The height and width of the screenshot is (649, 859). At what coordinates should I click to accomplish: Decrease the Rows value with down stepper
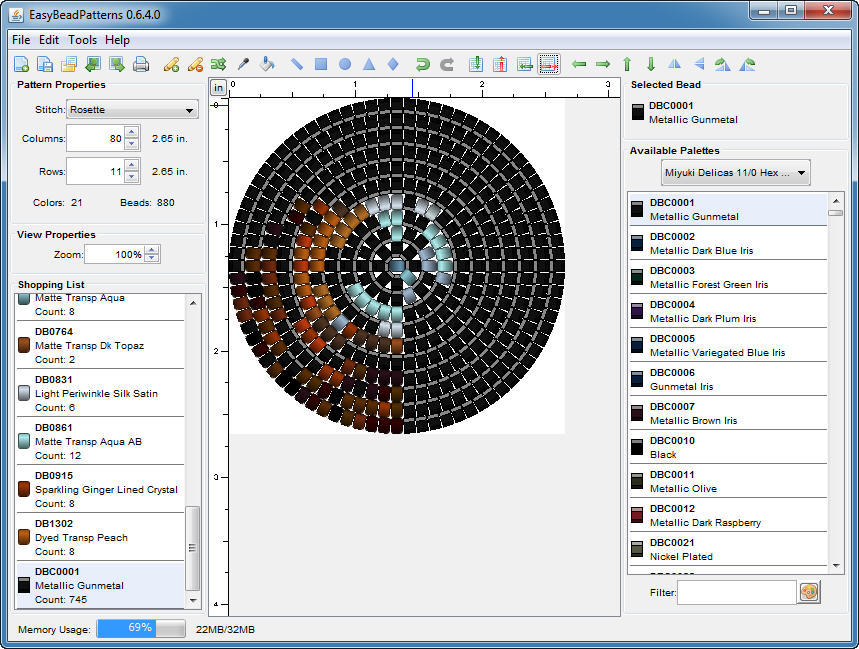tap(131, 177)
